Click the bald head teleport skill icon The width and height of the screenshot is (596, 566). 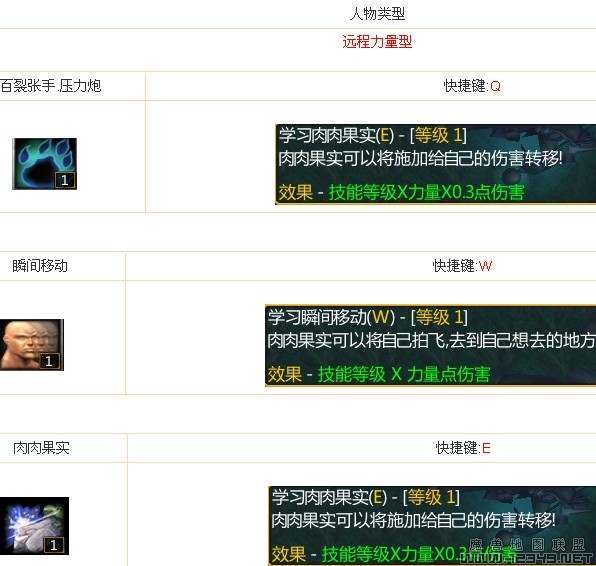pos(32,345)
